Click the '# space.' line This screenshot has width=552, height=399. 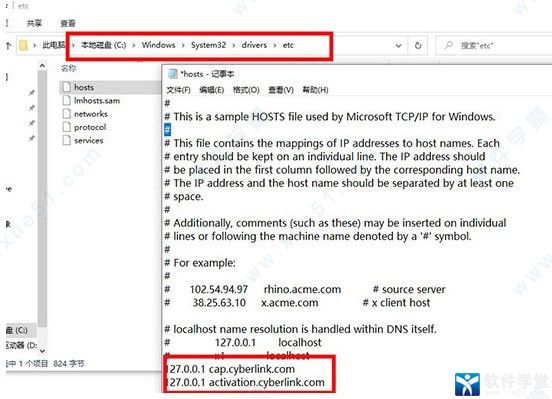click(x=184, y=197)
